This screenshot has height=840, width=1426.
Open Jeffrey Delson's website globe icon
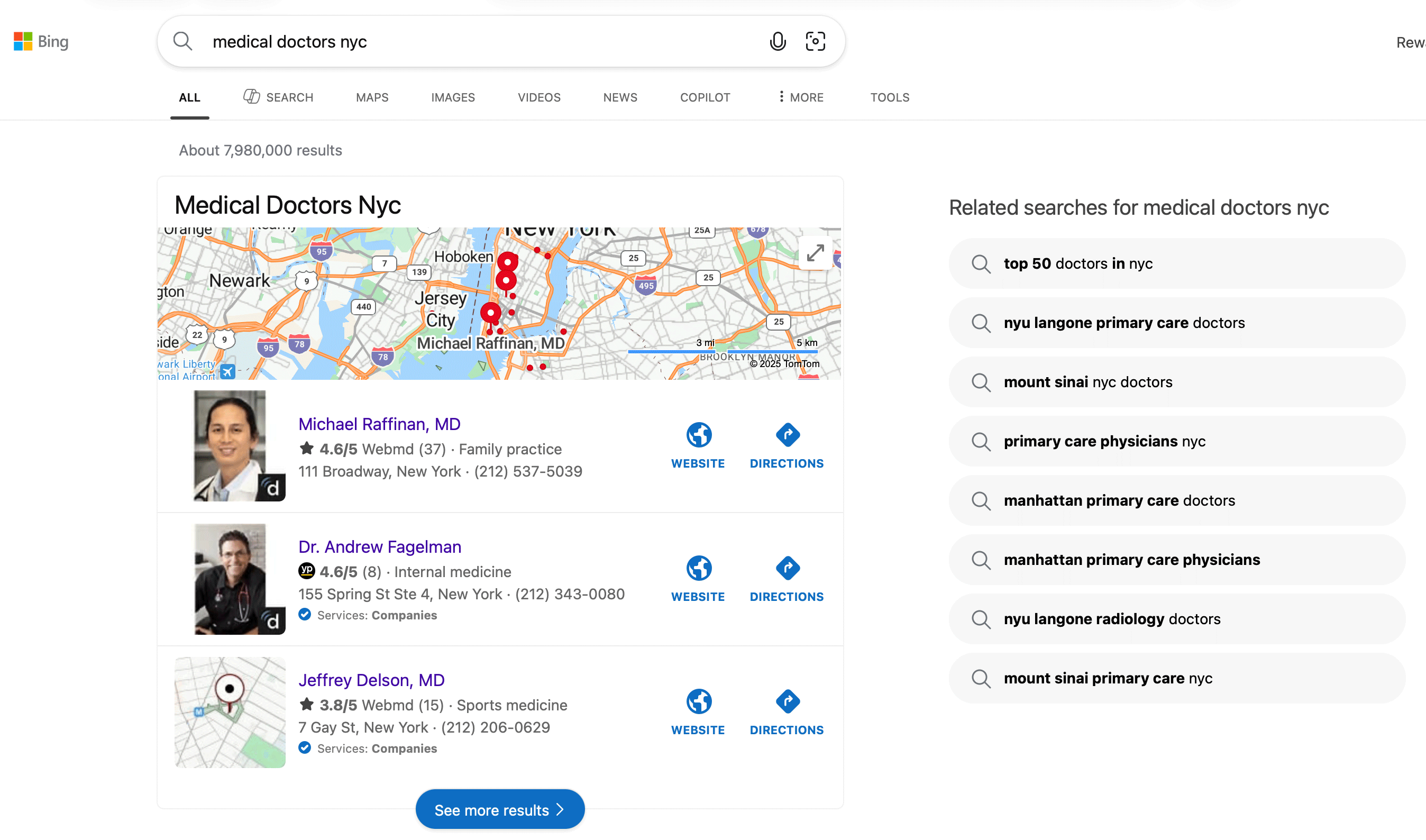coord(698,702)
